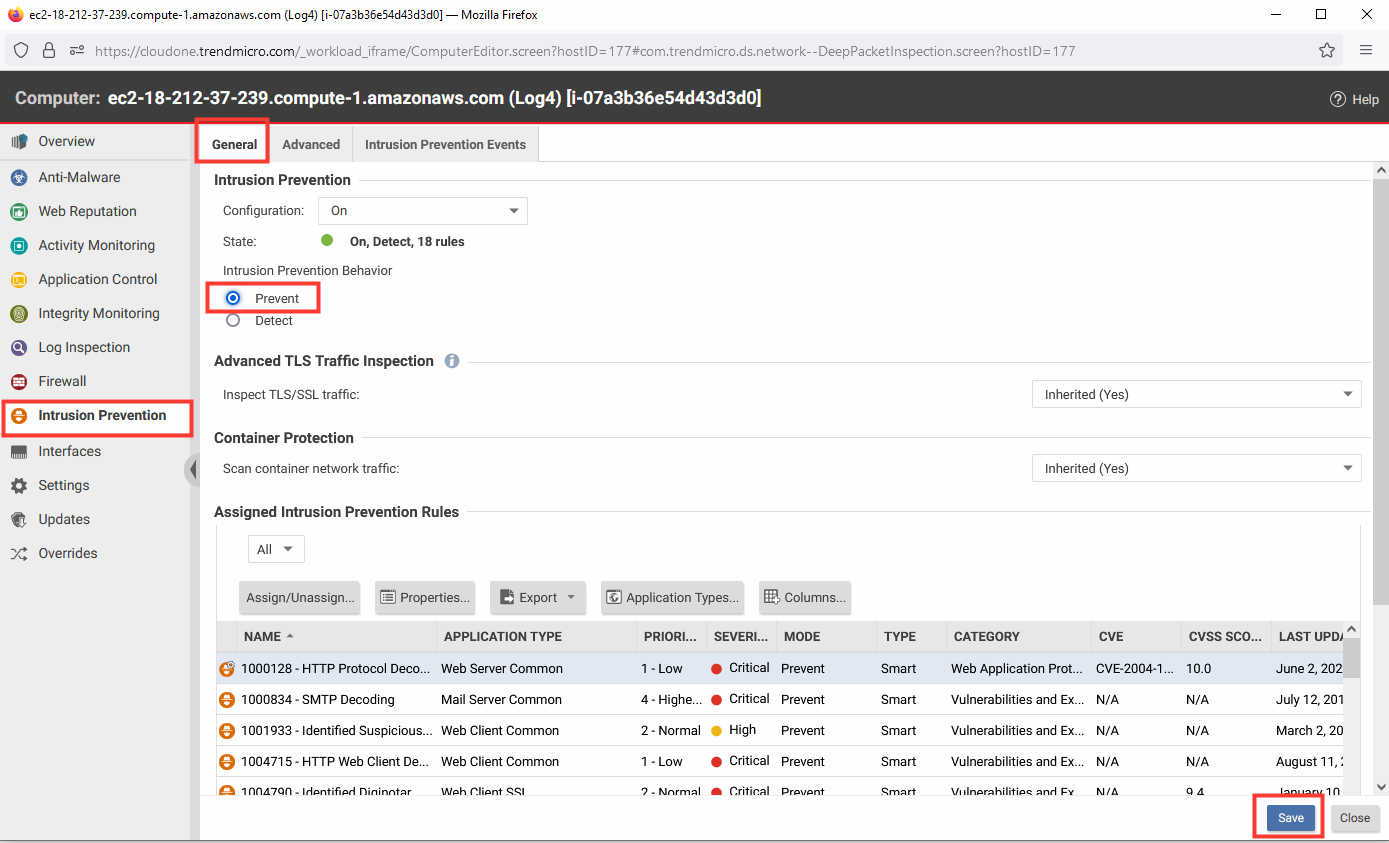
Task: Bookmark this page with the star icon
Action: click(1327, 50)
